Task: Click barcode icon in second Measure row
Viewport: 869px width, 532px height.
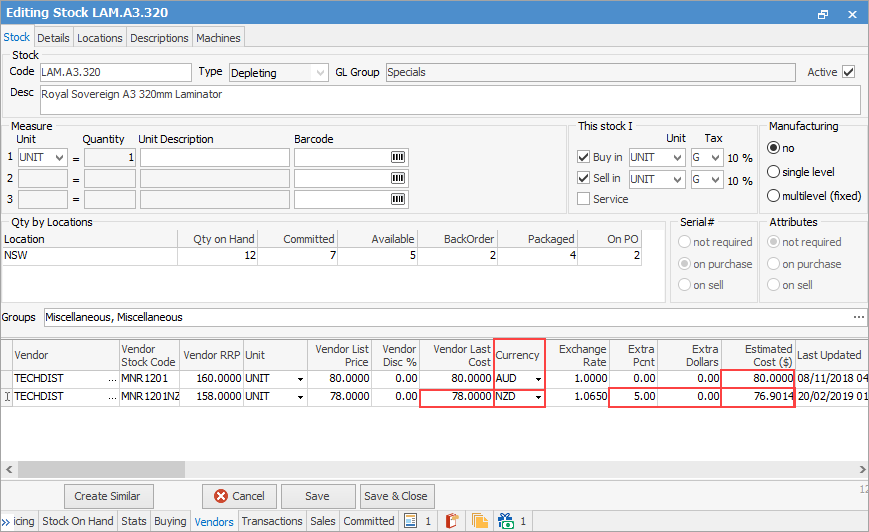Action: click(x=397, y=179)
